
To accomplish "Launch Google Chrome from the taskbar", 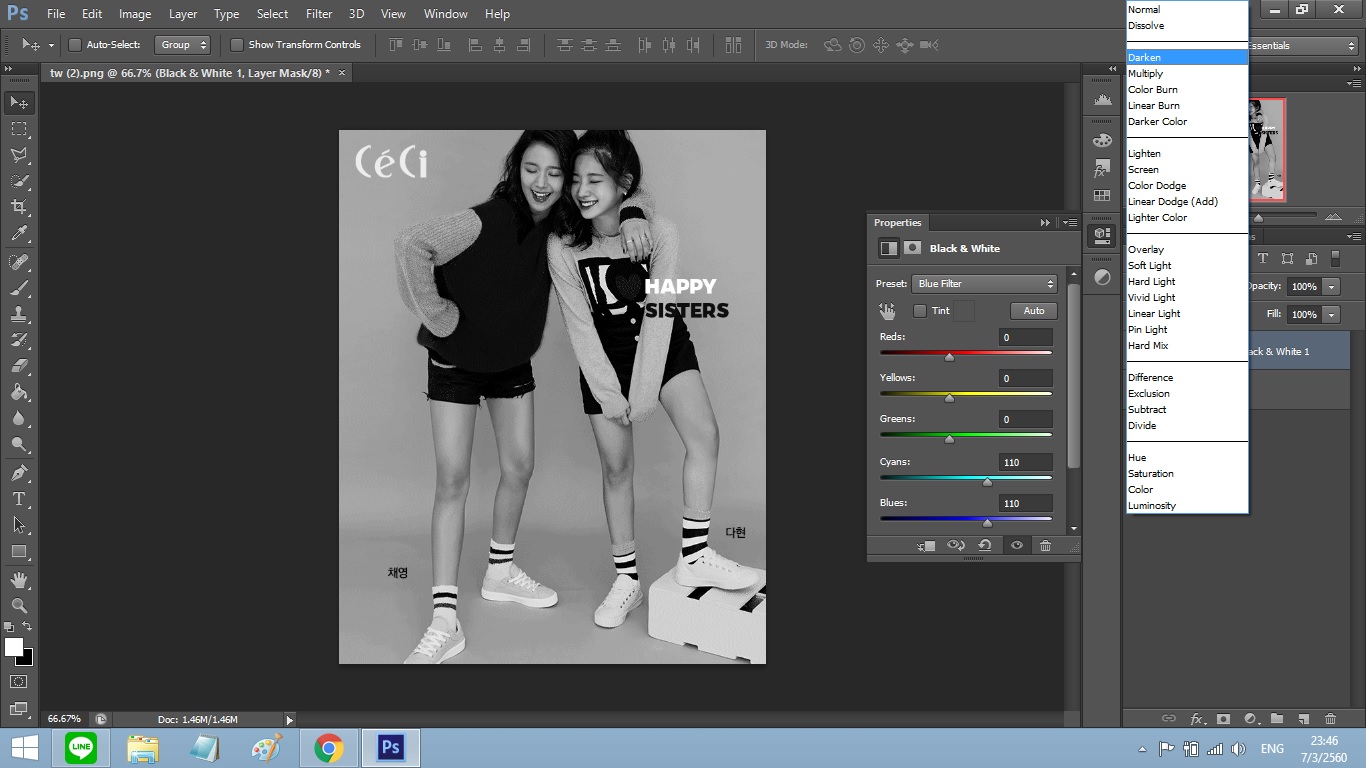I will click(329, 748).
